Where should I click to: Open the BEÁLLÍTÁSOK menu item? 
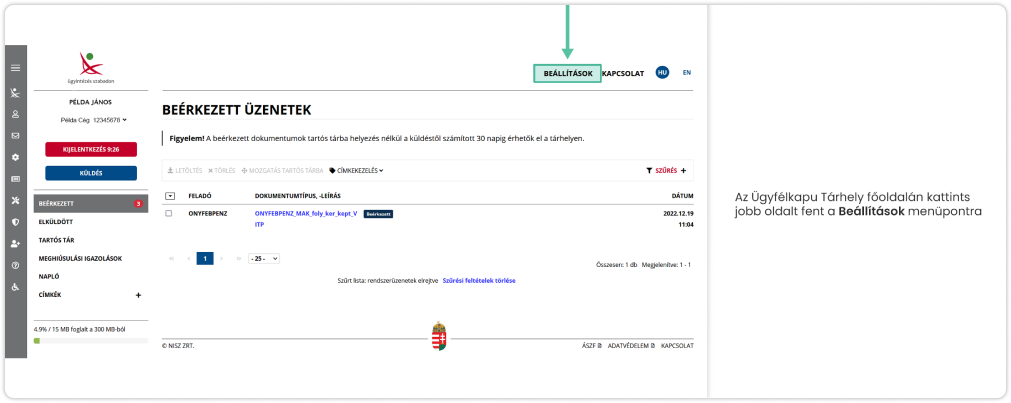(567, 74)
